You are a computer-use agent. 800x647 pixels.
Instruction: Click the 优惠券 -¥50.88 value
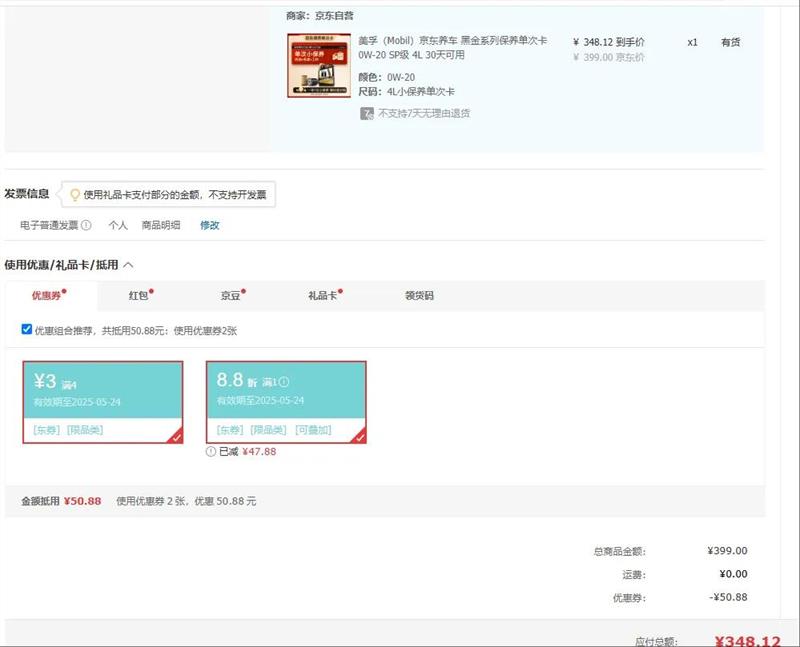click(x=728, y=597)
